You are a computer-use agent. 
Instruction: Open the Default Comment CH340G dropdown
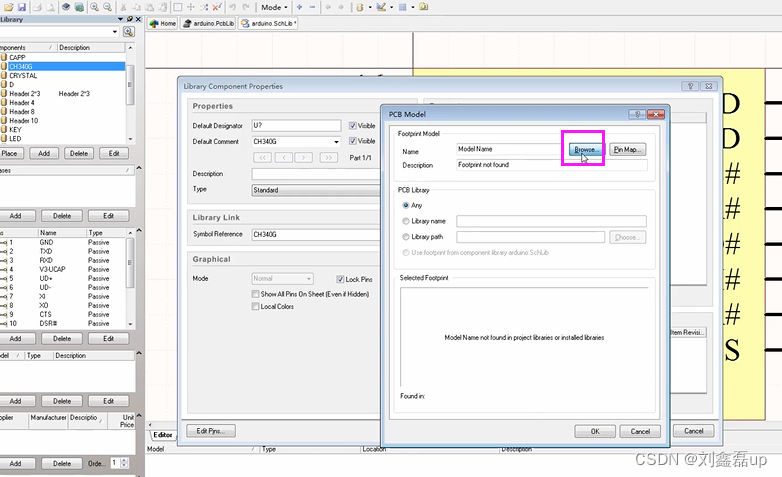tap(336, 142)
